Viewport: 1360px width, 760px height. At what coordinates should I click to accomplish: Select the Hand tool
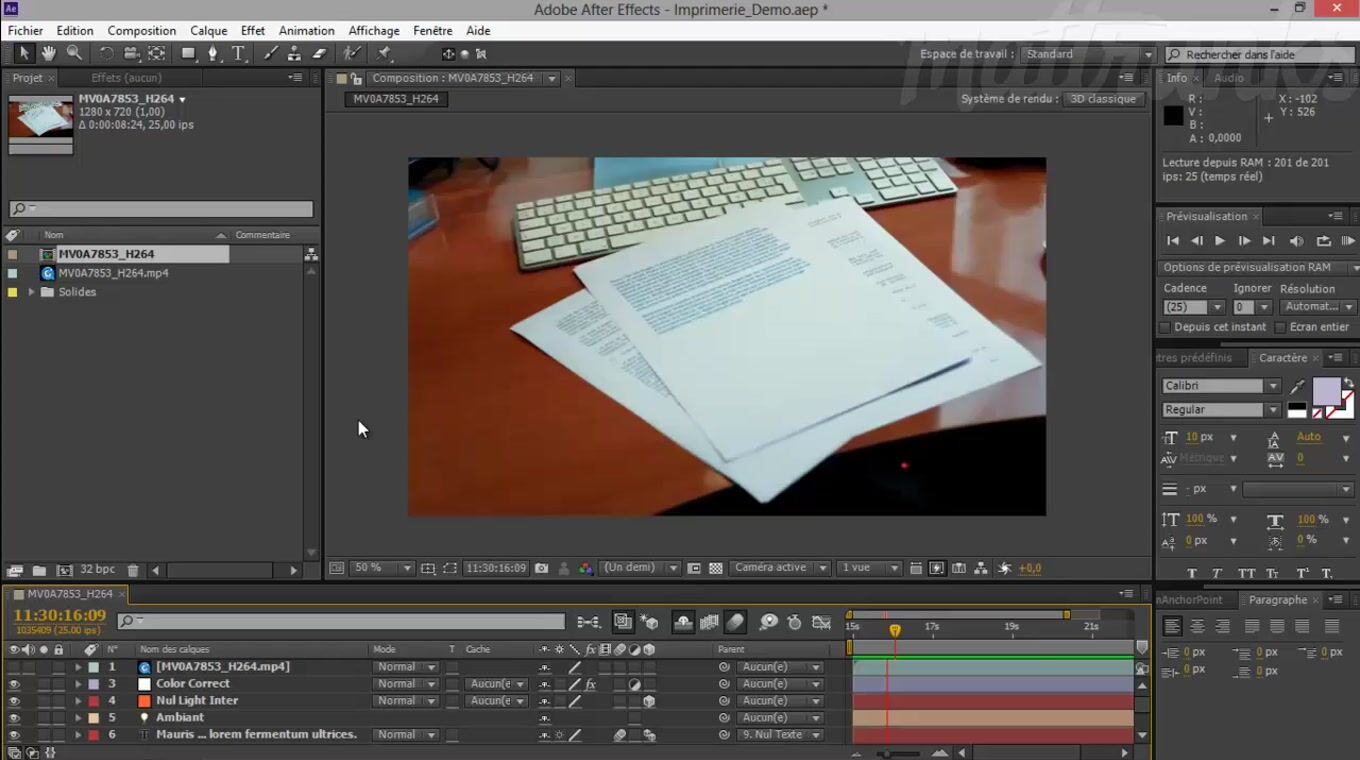click(48, 54)
